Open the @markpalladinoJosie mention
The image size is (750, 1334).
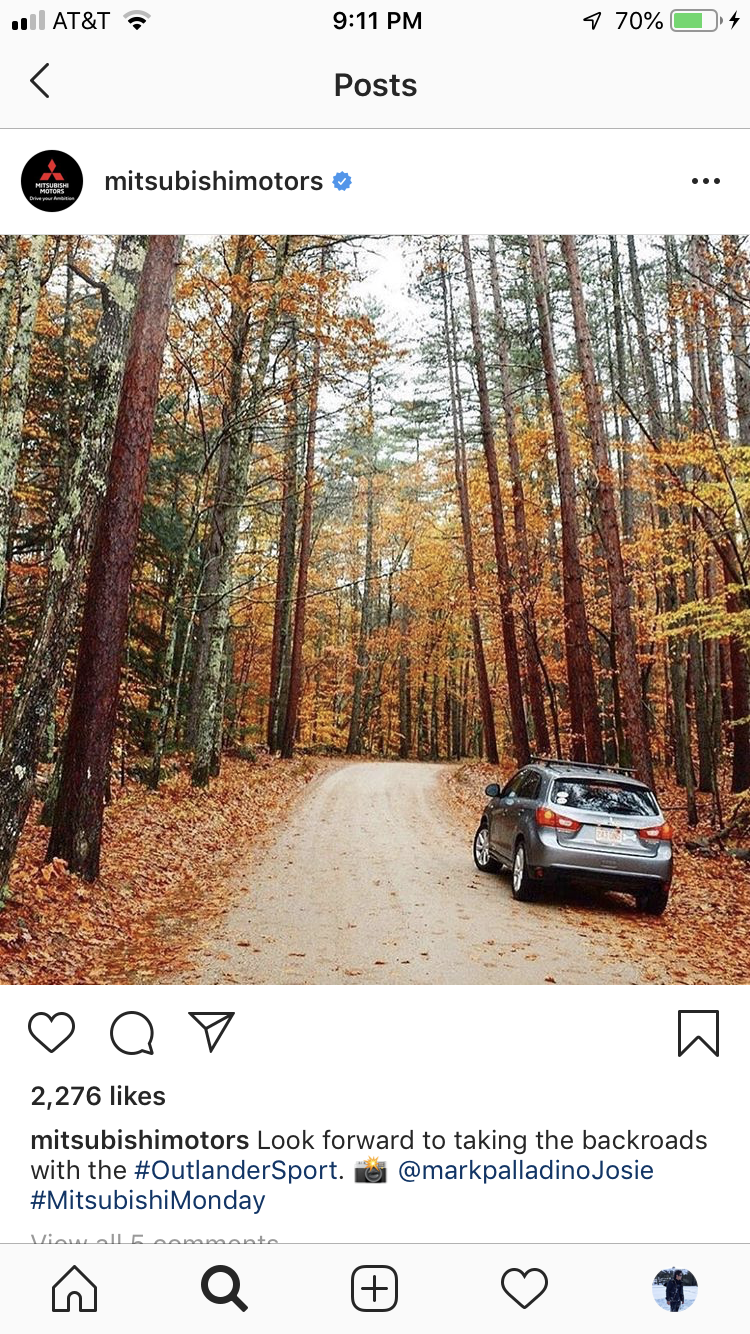(x=526, y=1170)
